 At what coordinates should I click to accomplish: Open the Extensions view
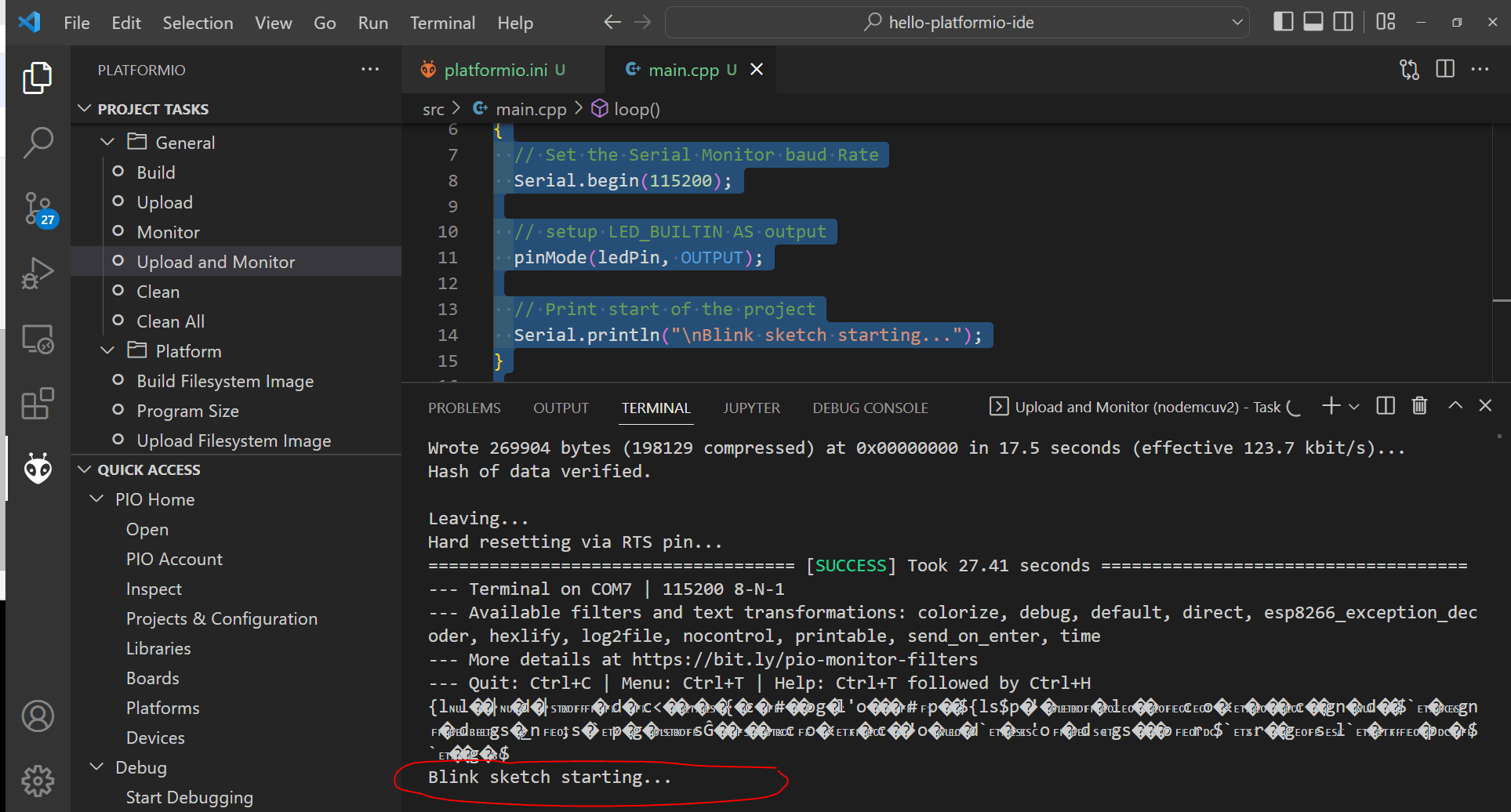click(x=37, y=404)
